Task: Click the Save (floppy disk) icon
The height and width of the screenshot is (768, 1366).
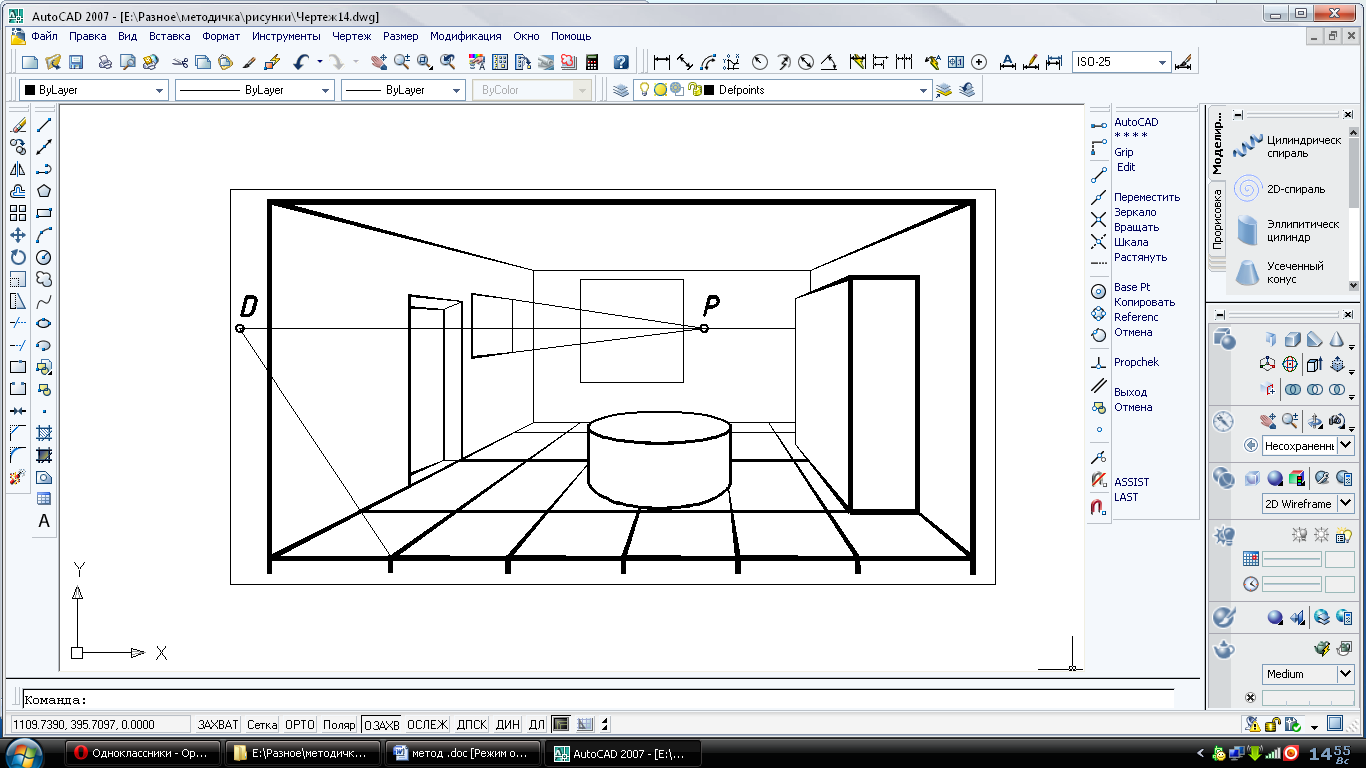Action: tap(76, 62)
